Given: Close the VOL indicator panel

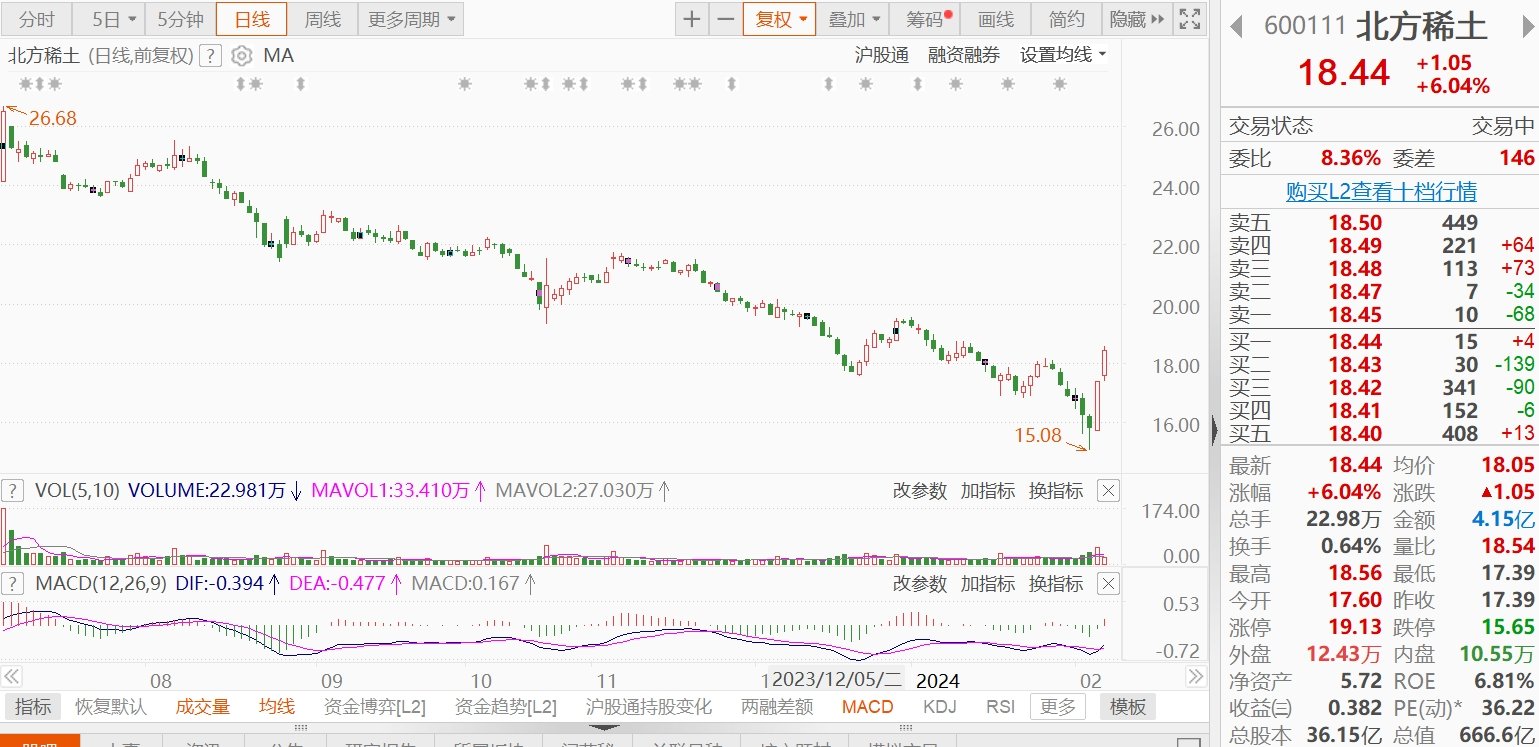Looking at the screenshot, I should click(x=1108, y=490).
